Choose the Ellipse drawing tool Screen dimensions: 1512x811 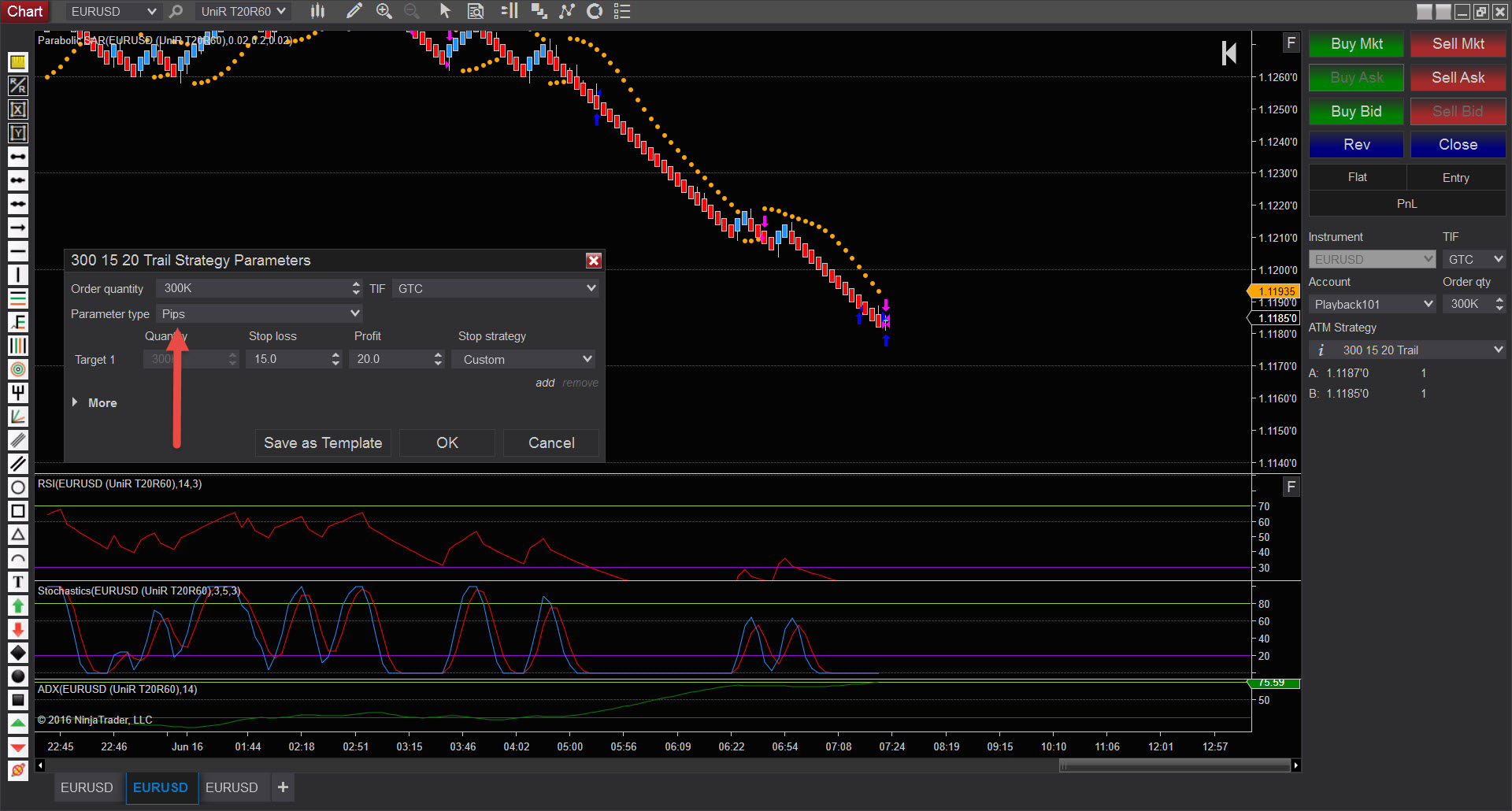pos(17,487)
